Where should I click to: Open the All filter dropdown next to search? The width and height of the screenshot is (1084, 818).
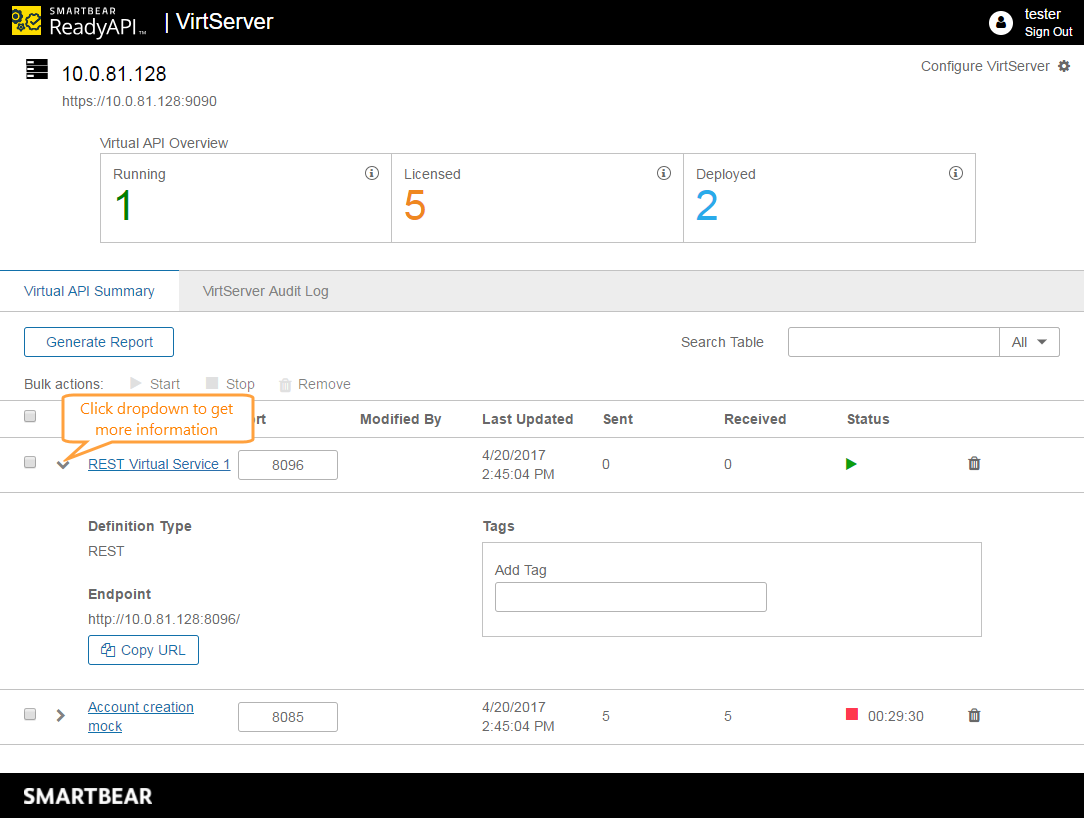pyautogui.click(x=1029, y=342)
